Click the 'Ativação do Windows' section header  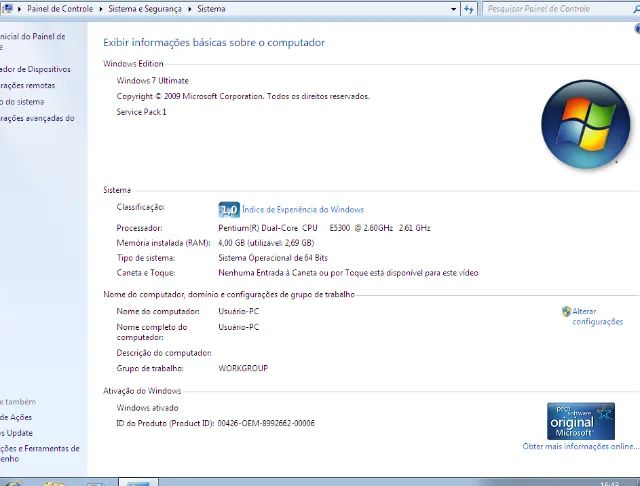[x=142, y=391]
